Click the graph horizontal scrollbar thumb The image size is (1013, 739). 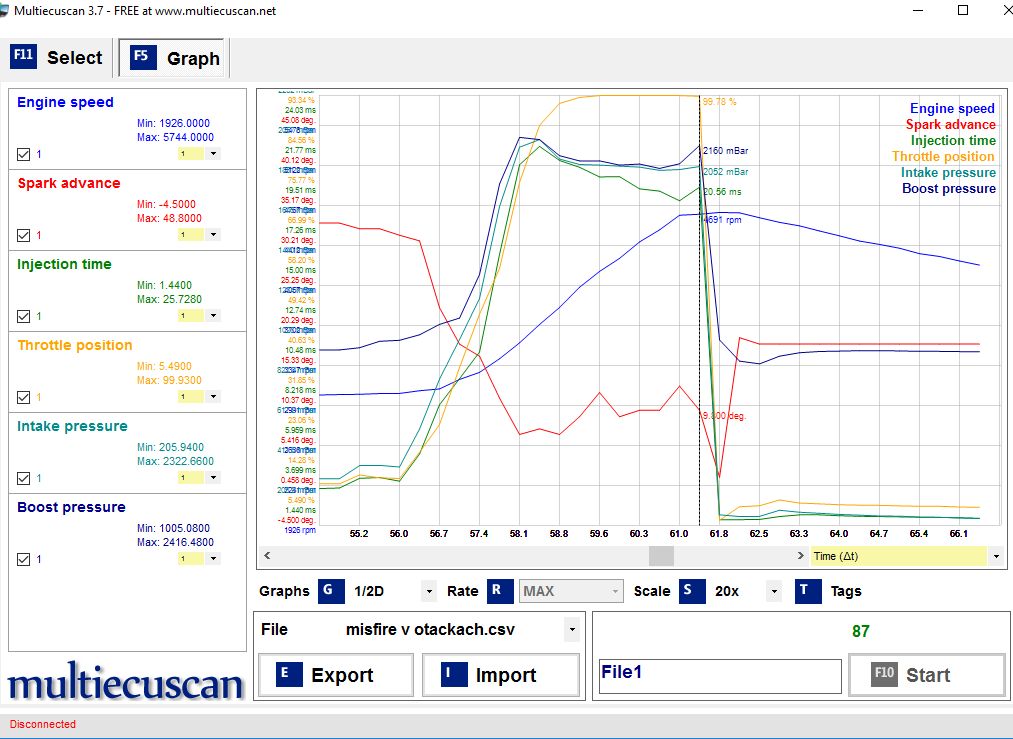coord(661,556)
